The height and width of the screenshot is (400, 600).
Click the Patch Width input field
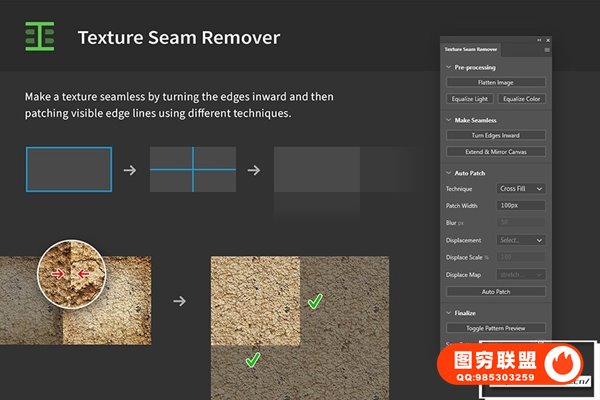point(521,205)
